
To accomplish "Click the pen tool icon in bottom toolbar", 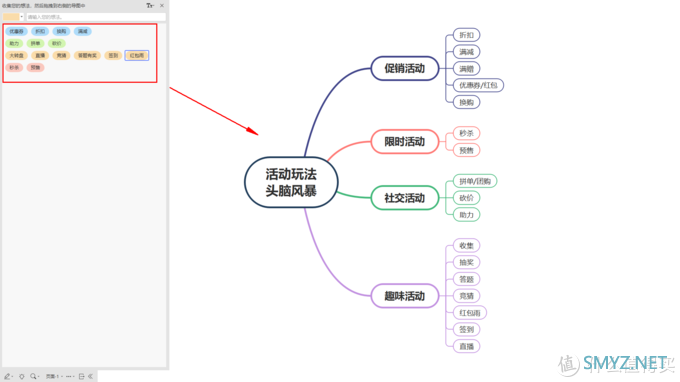I will click(x=7, y=376).
